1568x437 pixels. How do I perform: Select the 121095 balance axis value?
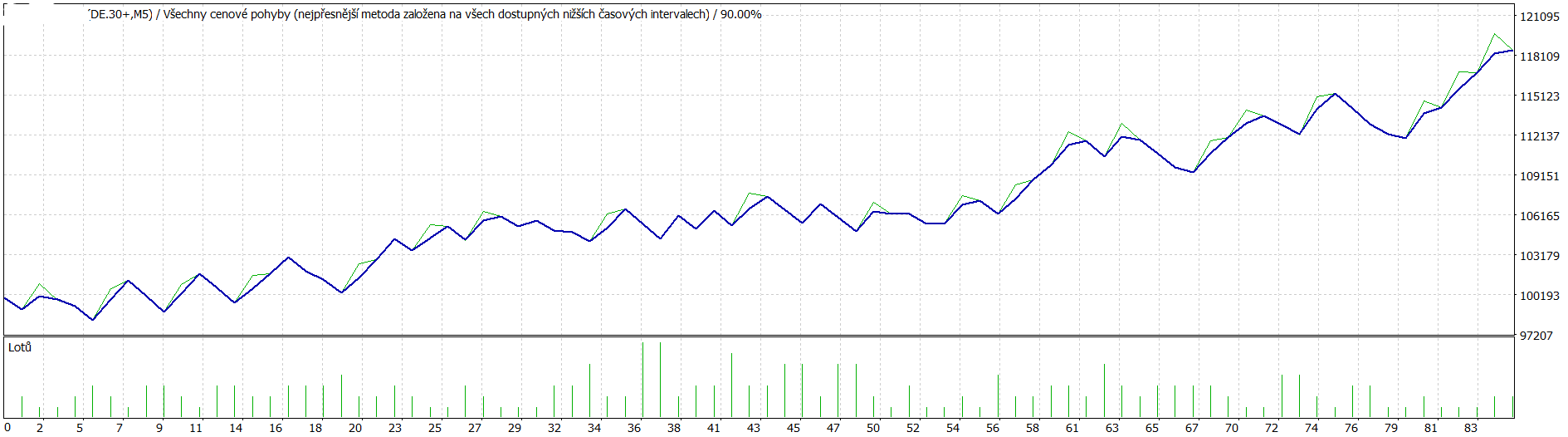(x=1539, y=17)
